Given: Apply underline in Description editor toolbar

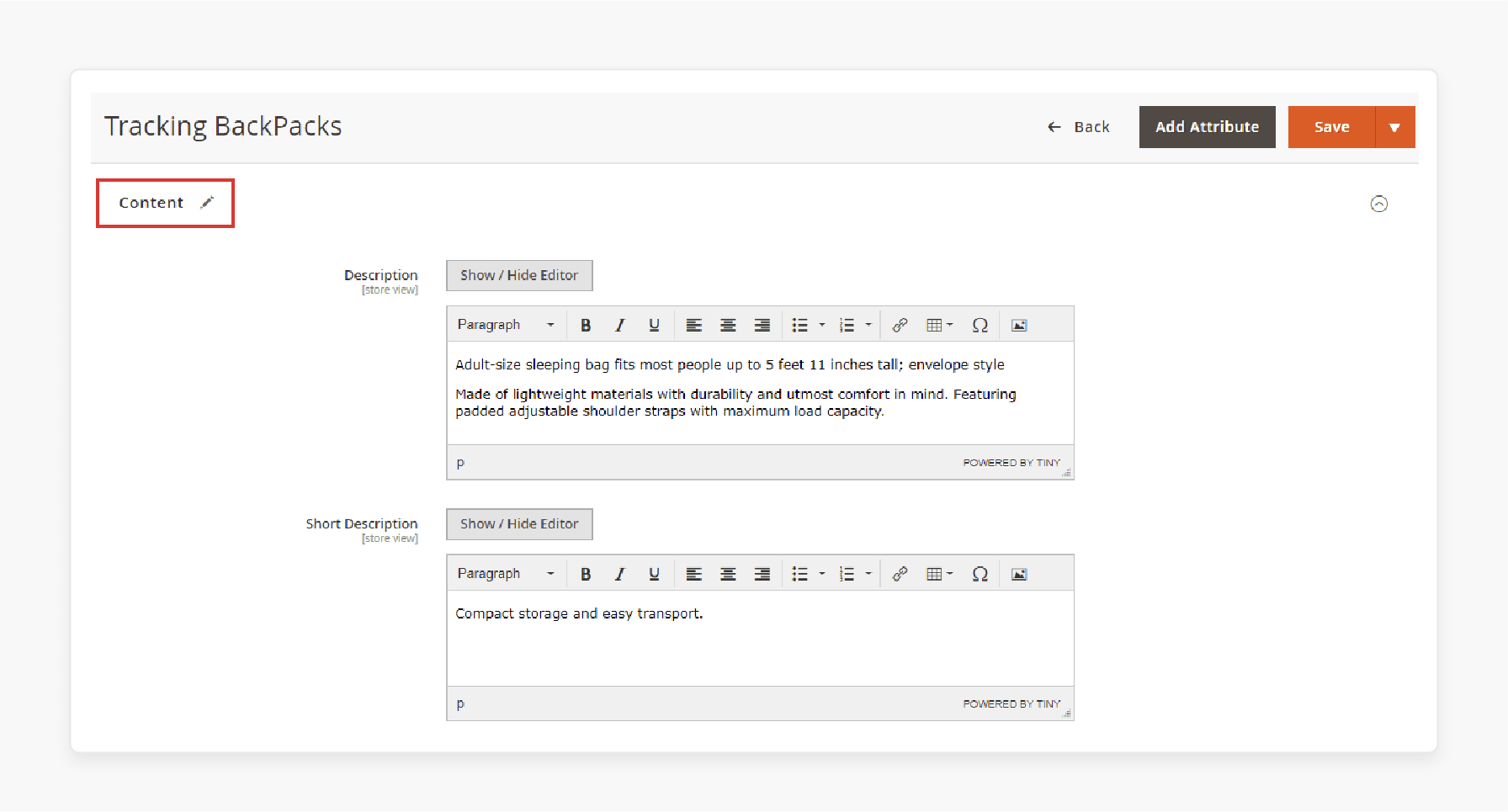Looking at the screenshot, I should tap(654, 325).
